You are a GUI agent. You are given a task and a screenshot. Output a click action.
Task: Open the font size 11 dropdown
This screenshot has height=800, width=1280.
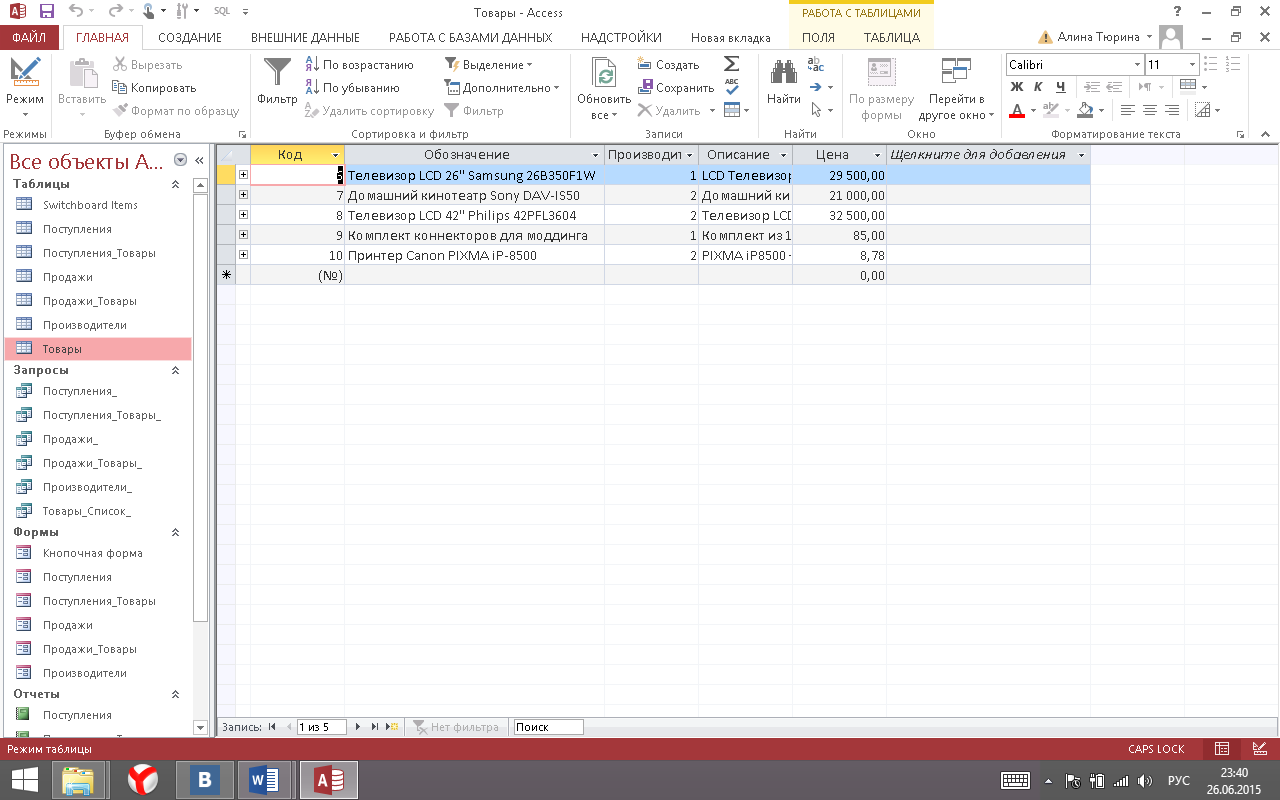click(1193, 65)
